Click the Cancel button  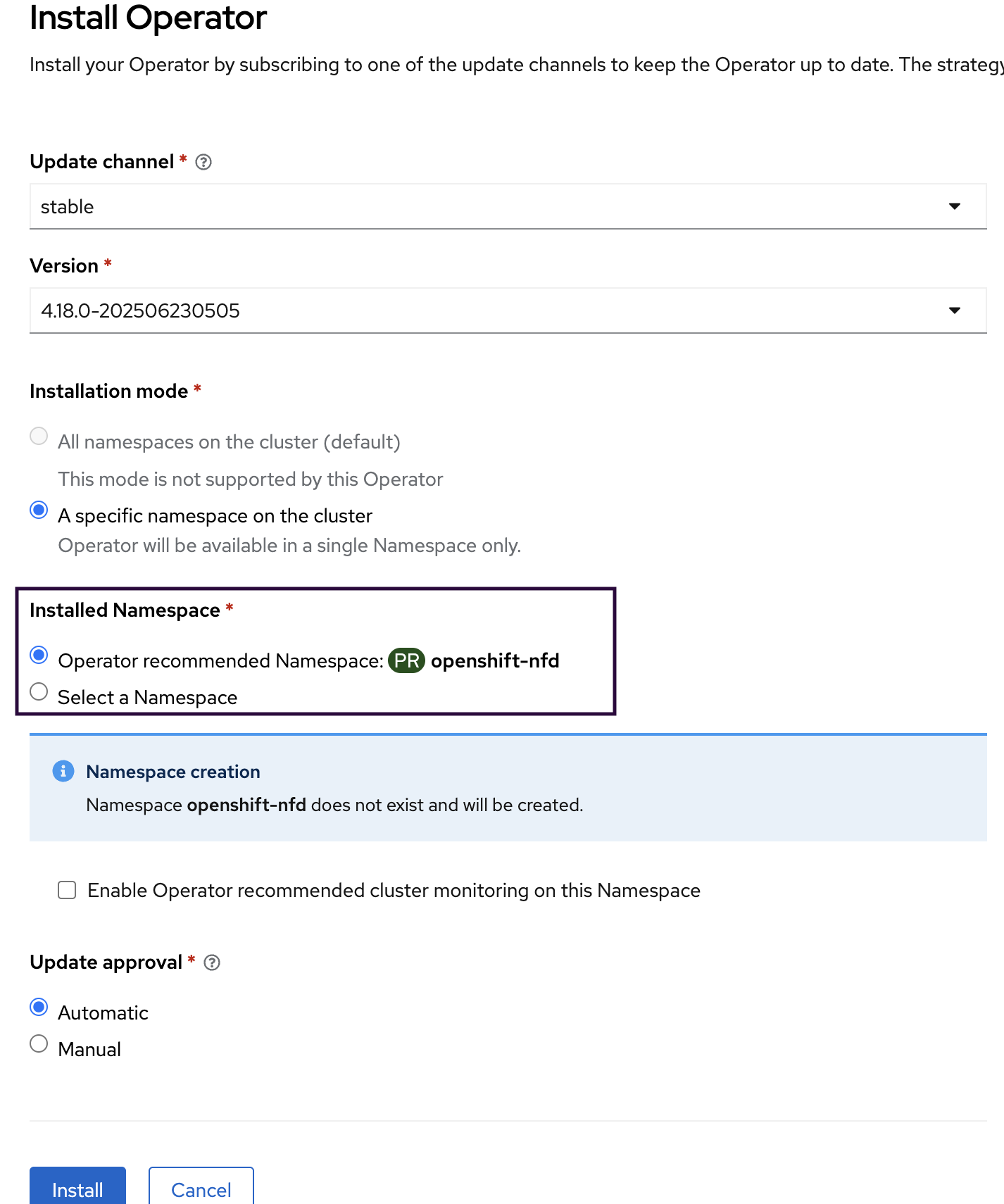point(201,1189)
